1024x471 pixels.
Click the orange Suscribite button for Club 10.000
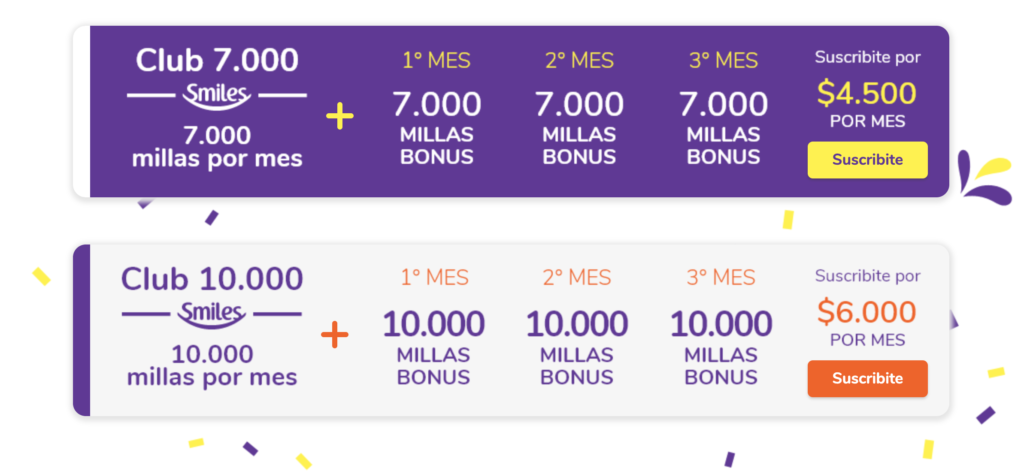coord(867,379)
